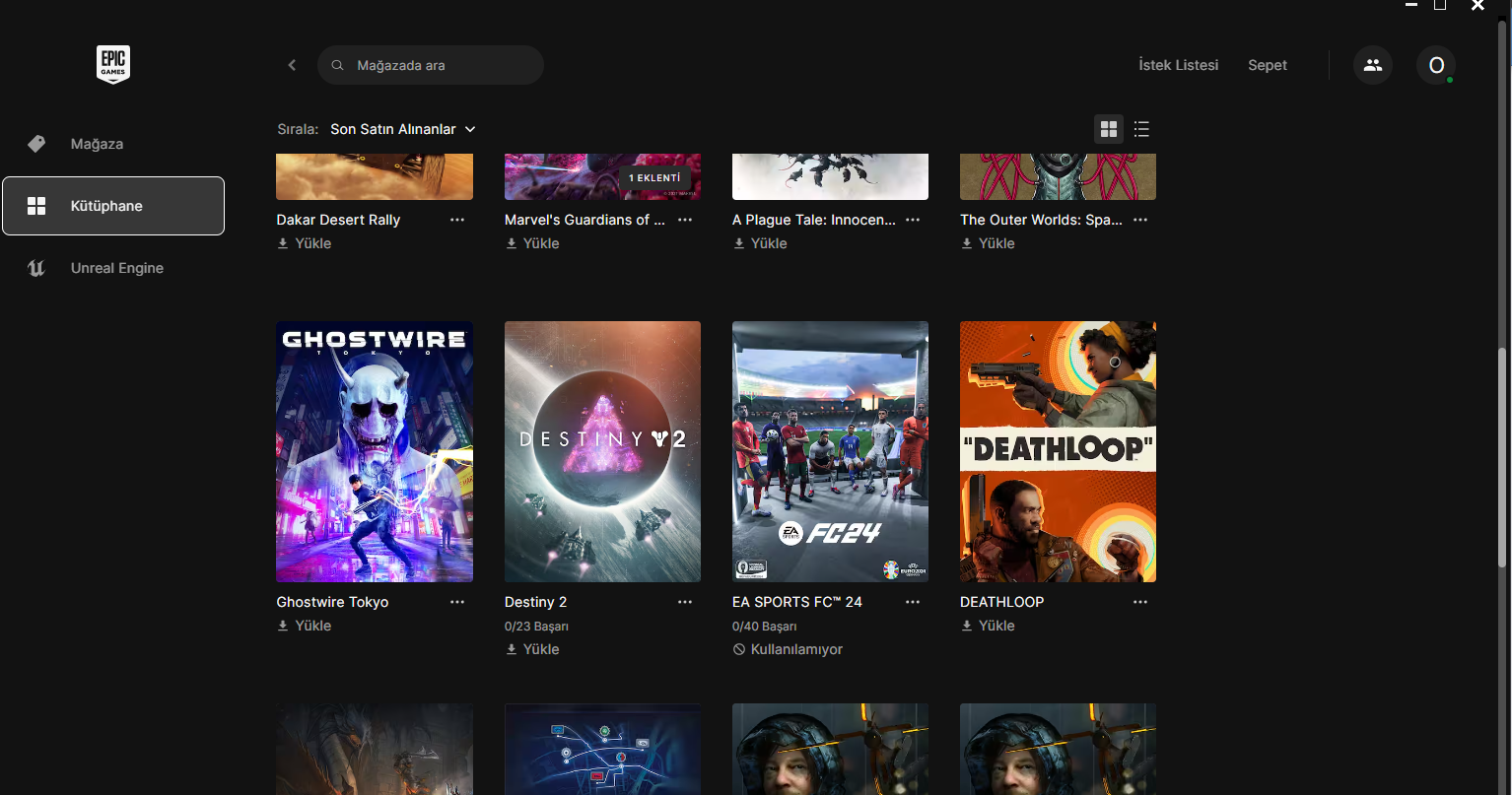
Task: Open the A Plague Tale: Innocence cover art
Action: tap(830, 176)
